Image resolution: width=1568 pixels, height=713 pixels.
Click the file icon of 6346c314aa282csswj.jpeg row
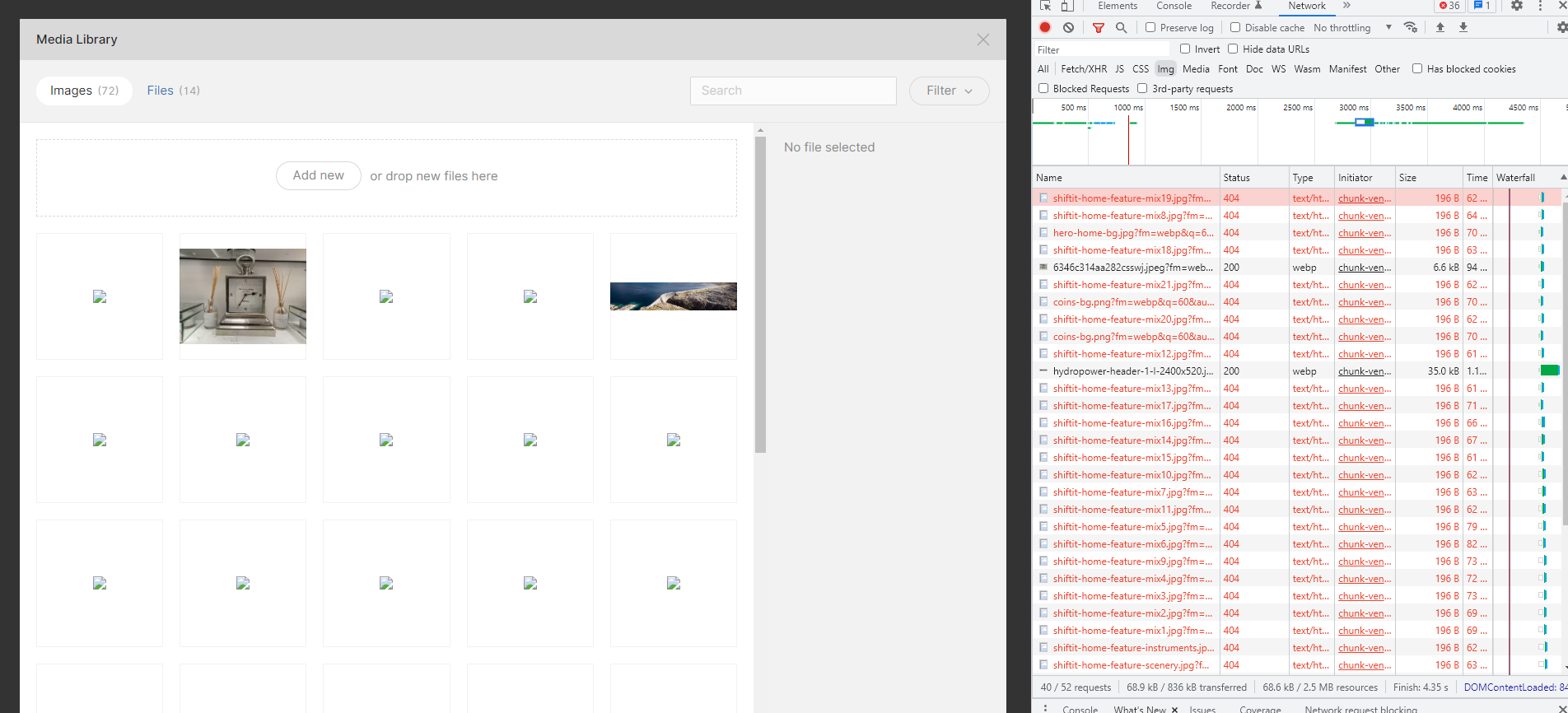(x=1043, y=268)
